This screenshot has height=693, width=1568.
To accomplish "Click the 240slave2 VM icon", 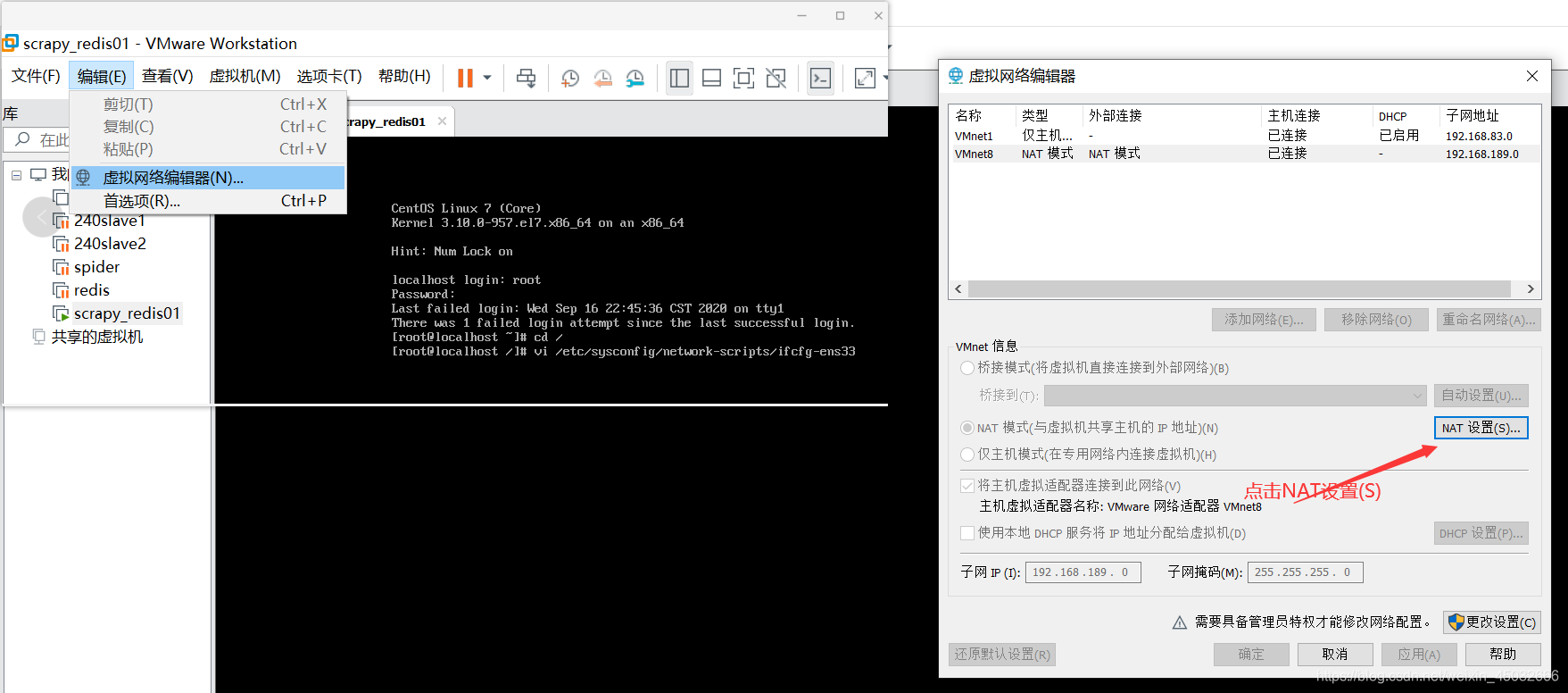I will pyautogui.click(x=61, y=244).
